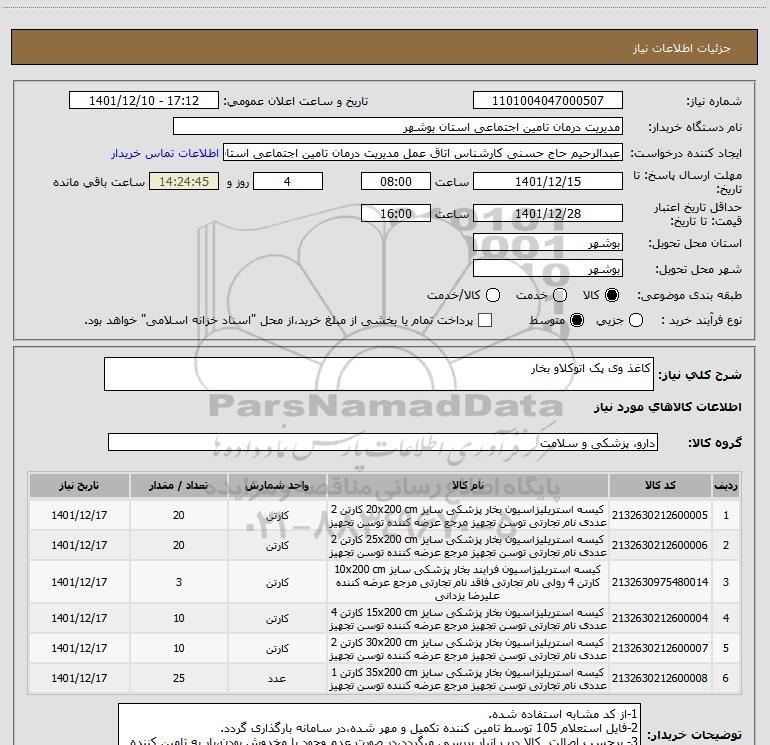Click quantity 3 in row 3

(179, 582)
